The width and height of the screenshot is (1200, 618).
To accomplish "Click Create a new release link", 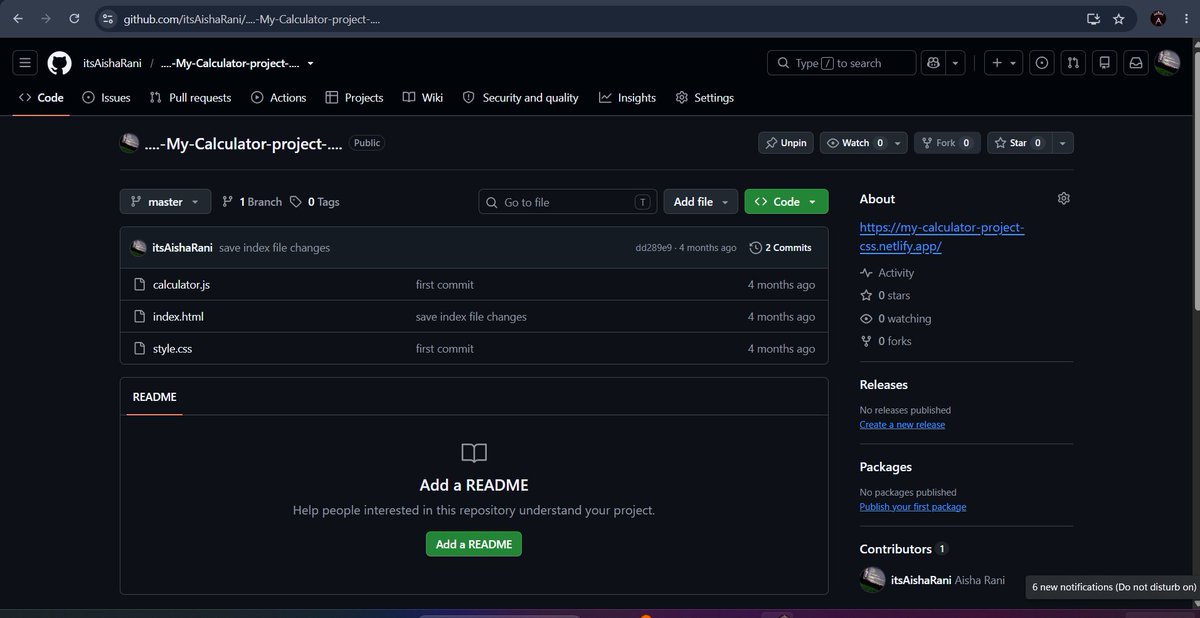I will (902, 425).
